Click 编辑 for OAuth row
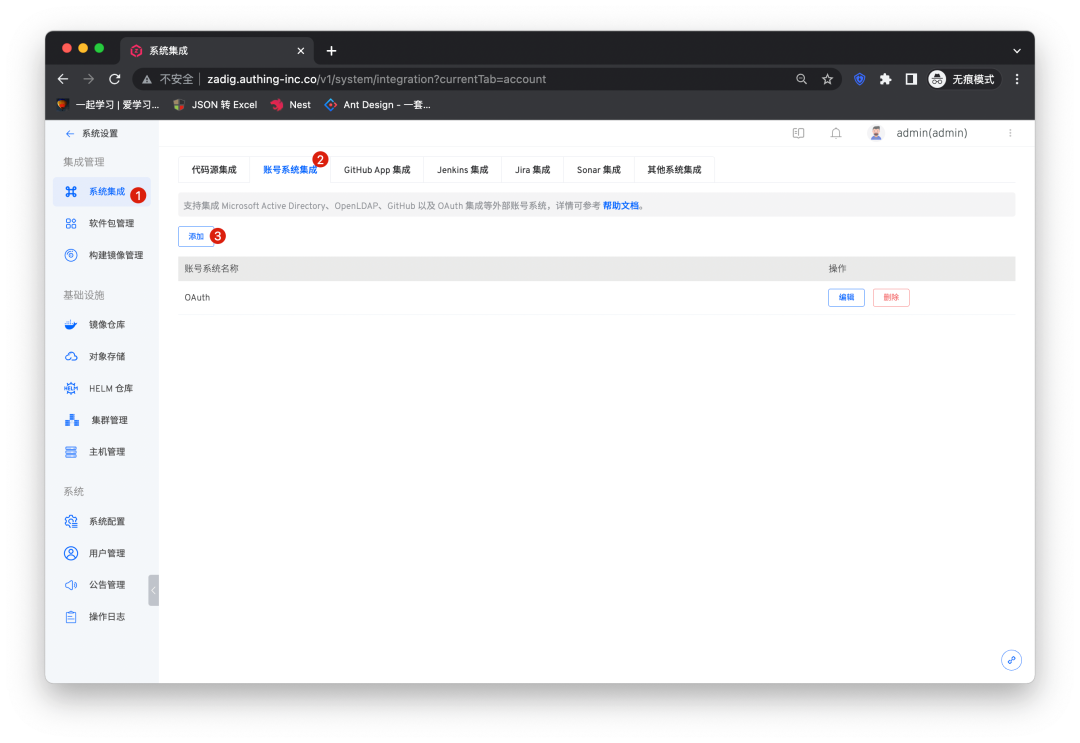The width and height of the screenshot is (1080, 743). (x=846, y=297)
